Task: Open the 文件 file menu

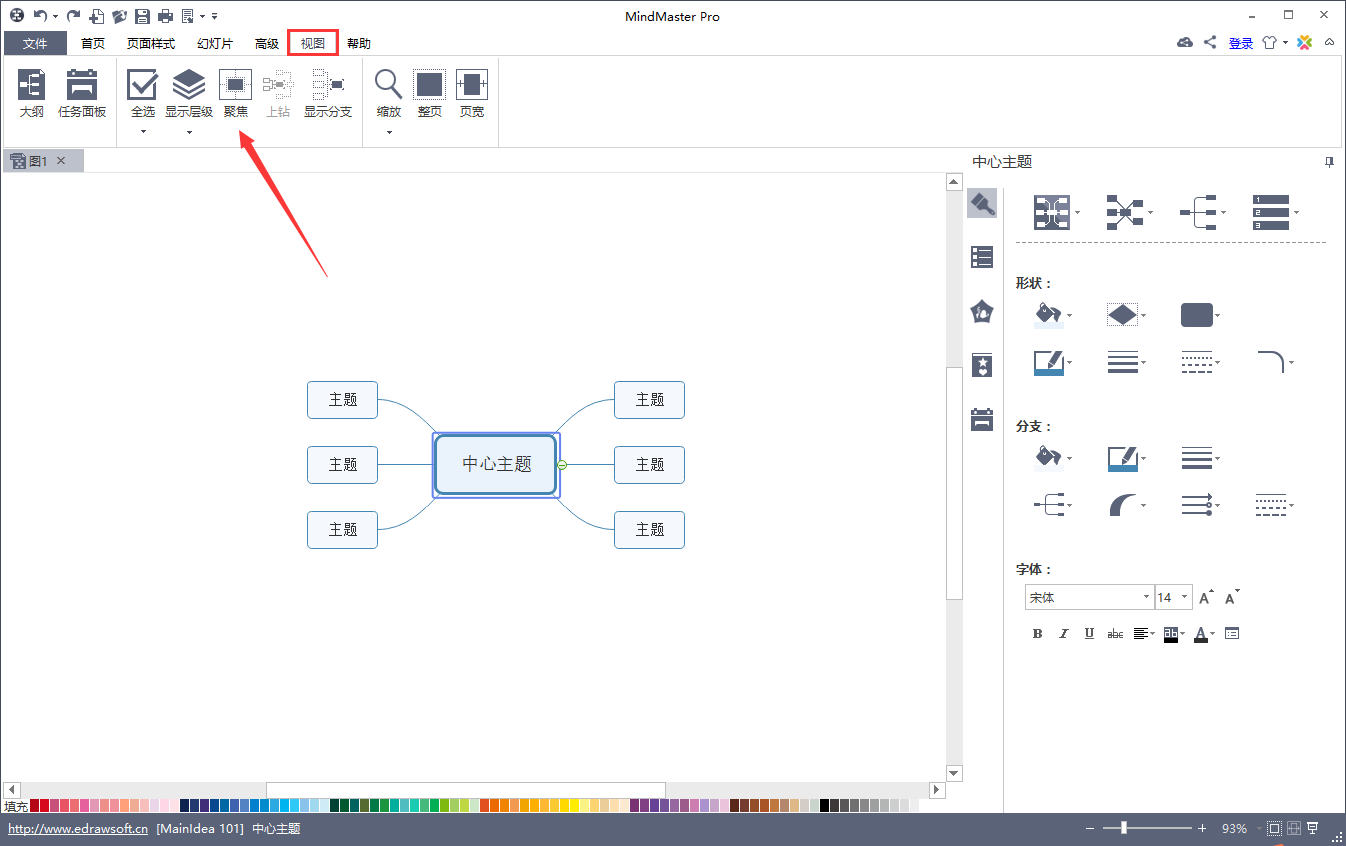Action: click(x=35, y=43)
